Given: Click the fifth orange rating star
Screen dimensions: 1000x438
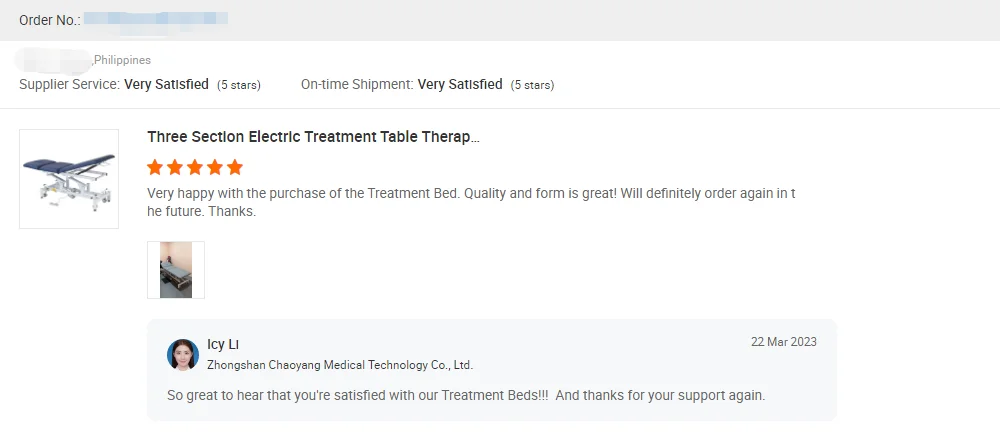Looking at the screenshot, I should click(235, 167).
